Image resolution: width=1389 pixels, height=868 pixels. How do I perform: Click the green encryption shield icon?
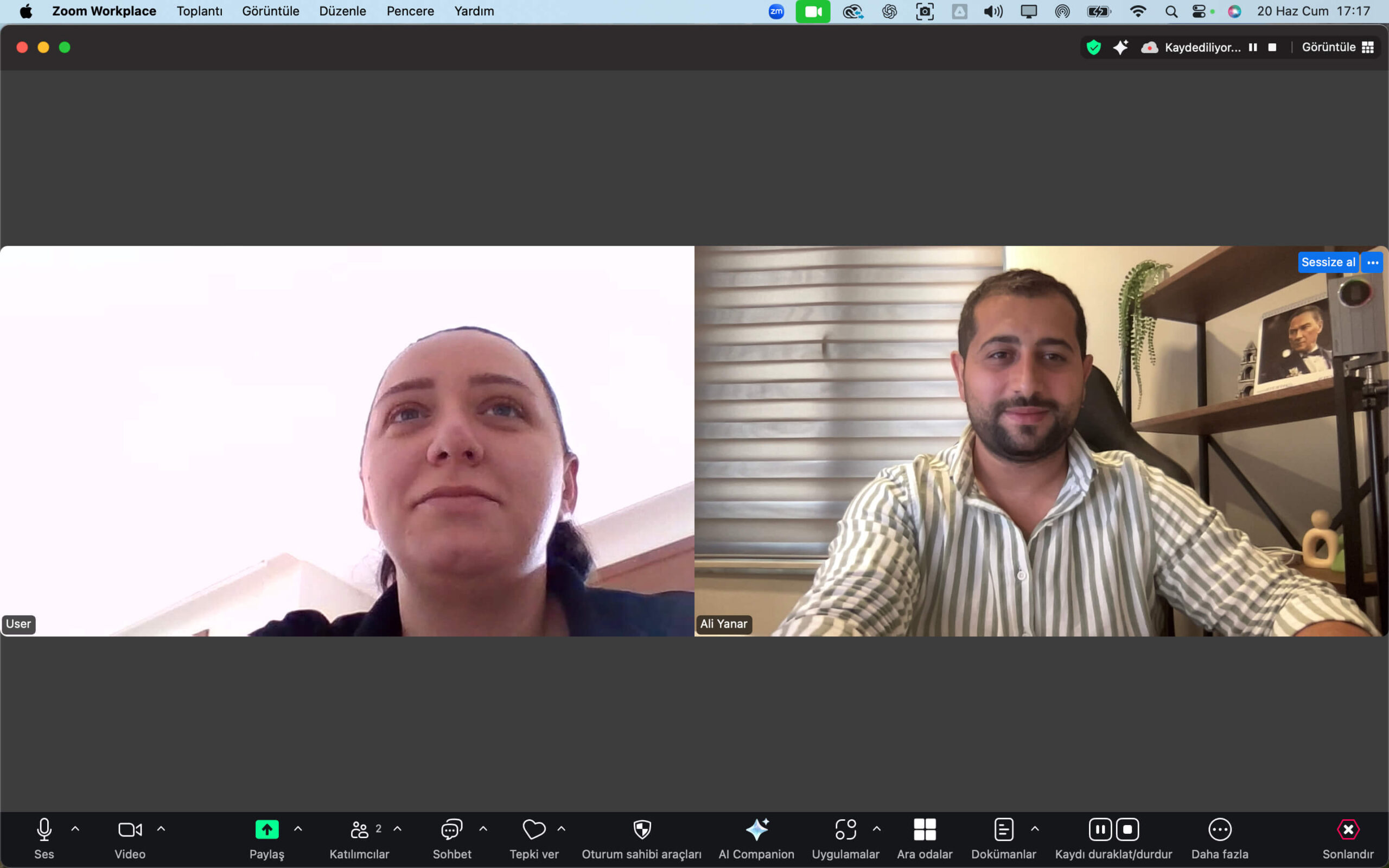click(x=1093, y=48)
